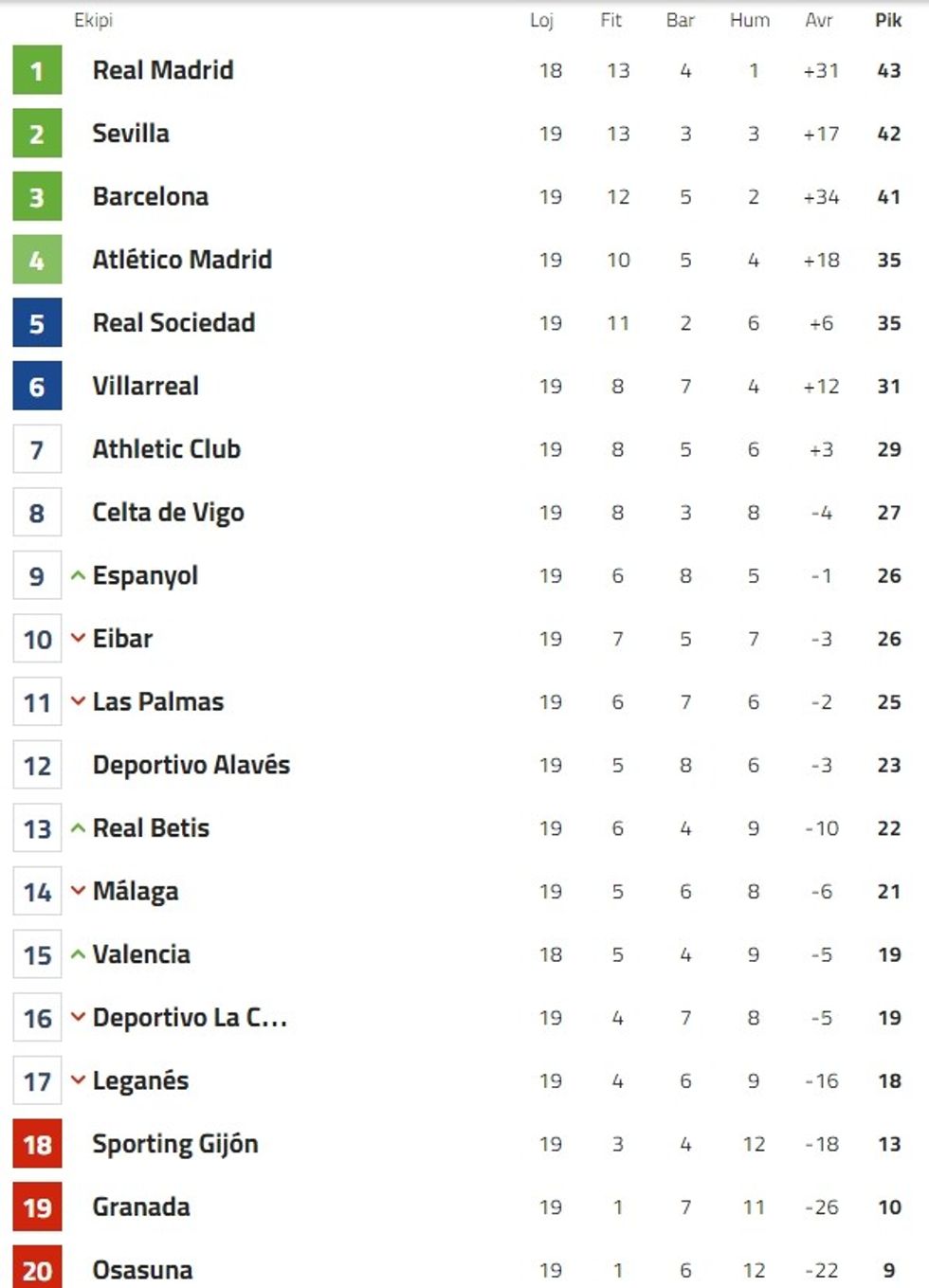Select the Atlético Madrid team name
Image resolution: width=929 pixels, height=1288 pixels.
(x=182, y=260)
